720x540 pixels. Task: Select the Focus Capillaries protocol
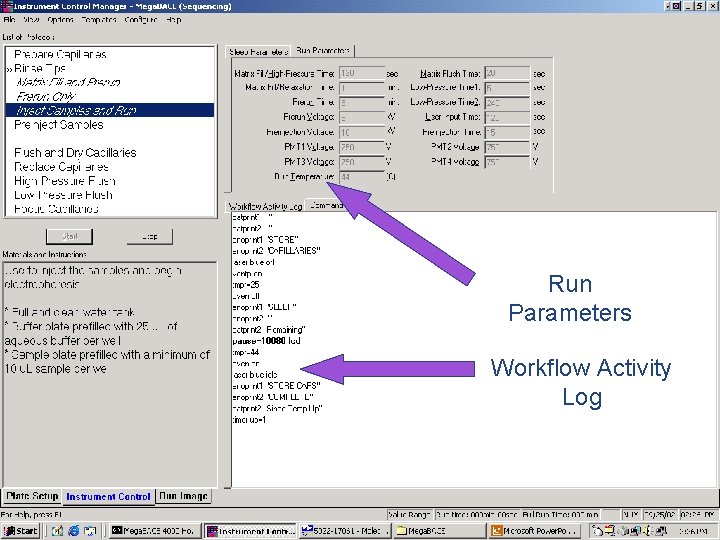pyautogui.click(x=56, y=209)
